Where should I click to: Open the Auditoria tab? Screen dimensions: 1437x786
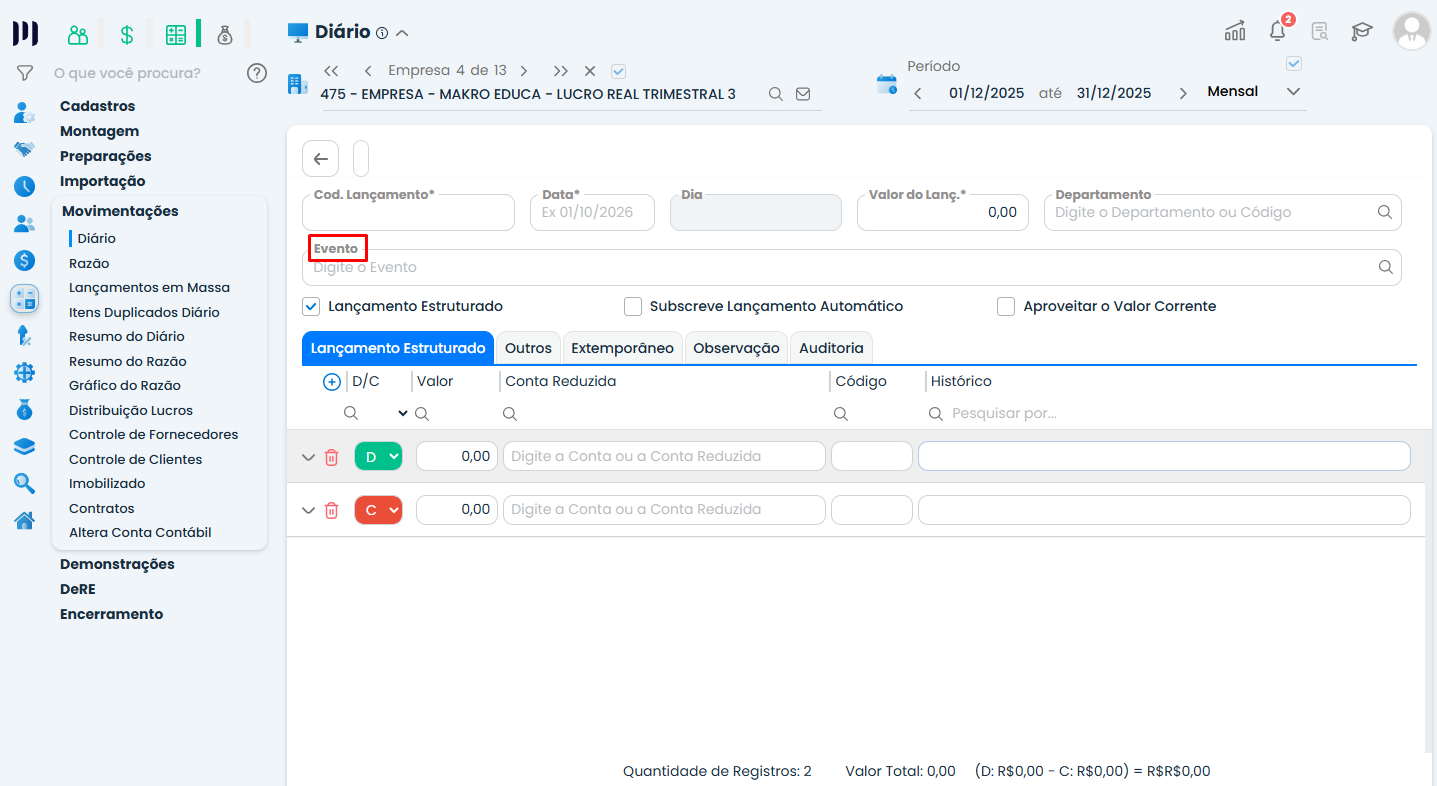831,348
